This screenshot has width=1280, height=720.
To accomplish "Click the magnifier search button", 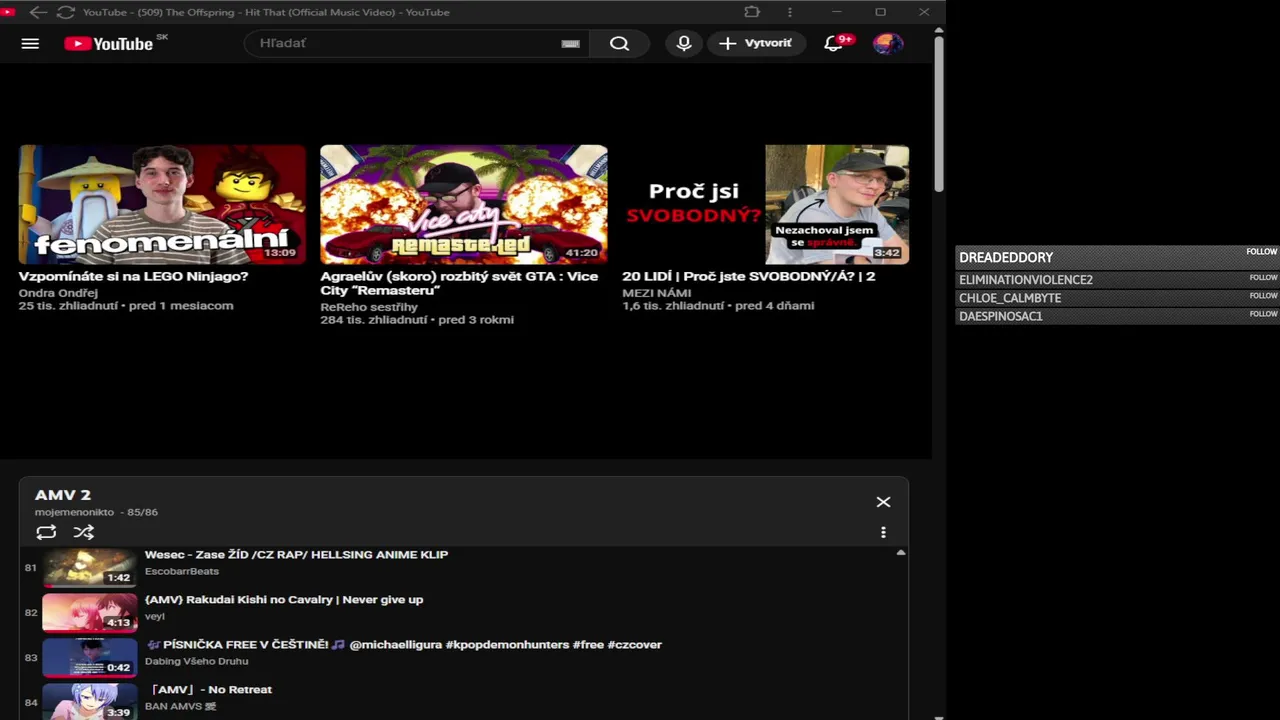I will click(x=619, y=43).
